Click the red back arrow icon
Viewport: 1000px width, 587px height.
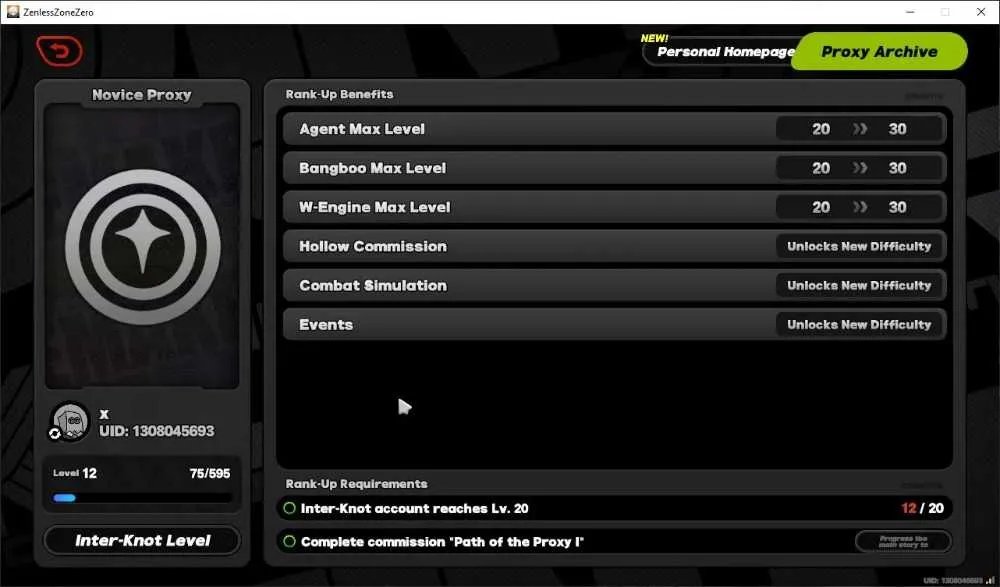[x=59, y=50]
